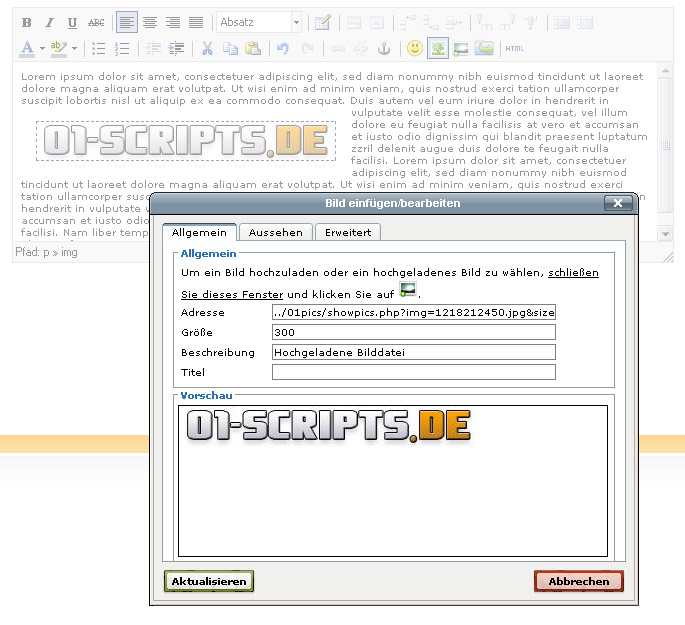Click the insert link chain icon
Image resolution: width=685 pixels, height=625 pixels.
pos(337,48)
